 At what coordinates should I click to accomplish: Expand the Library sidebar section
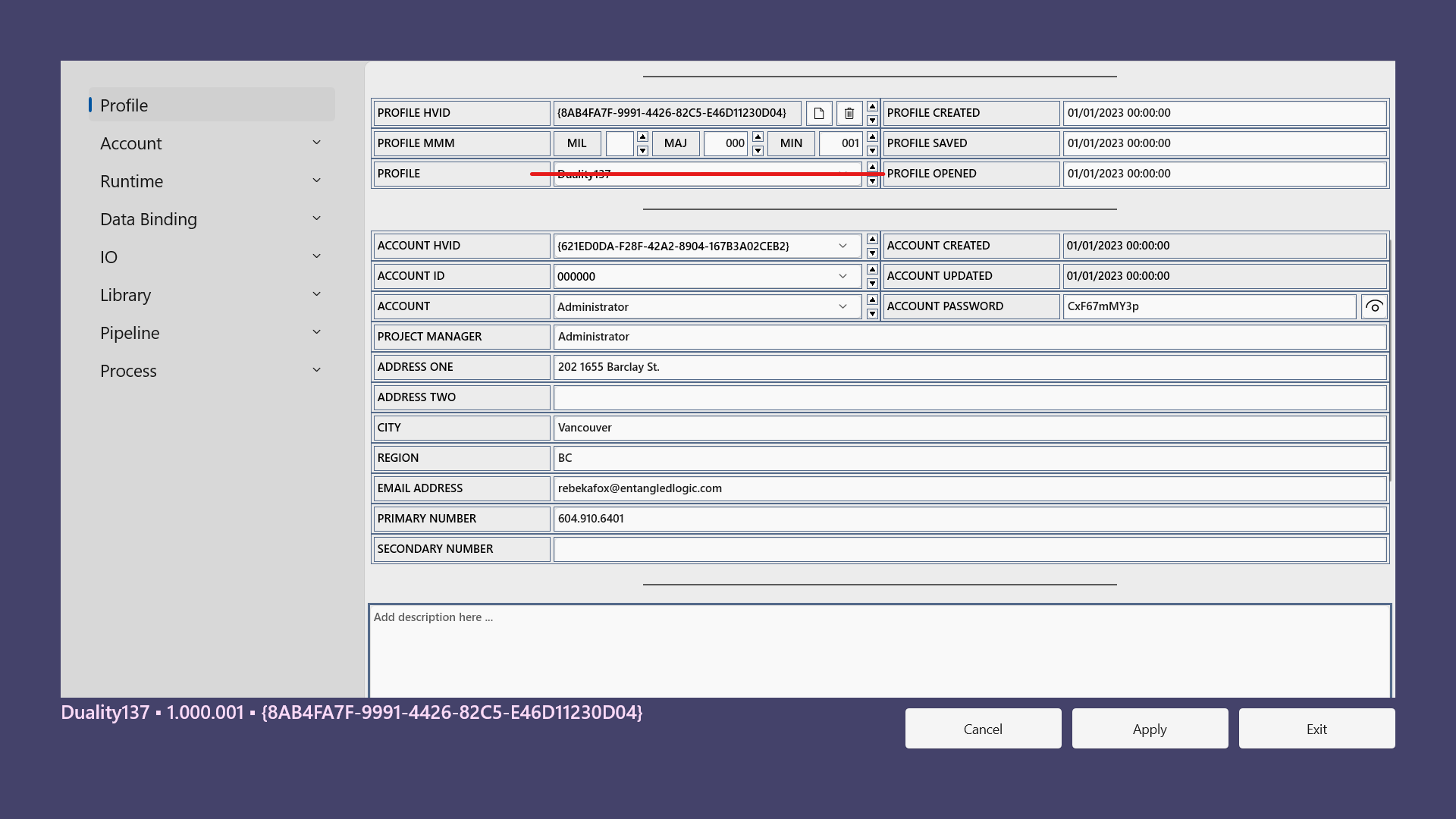coord(212,295)
